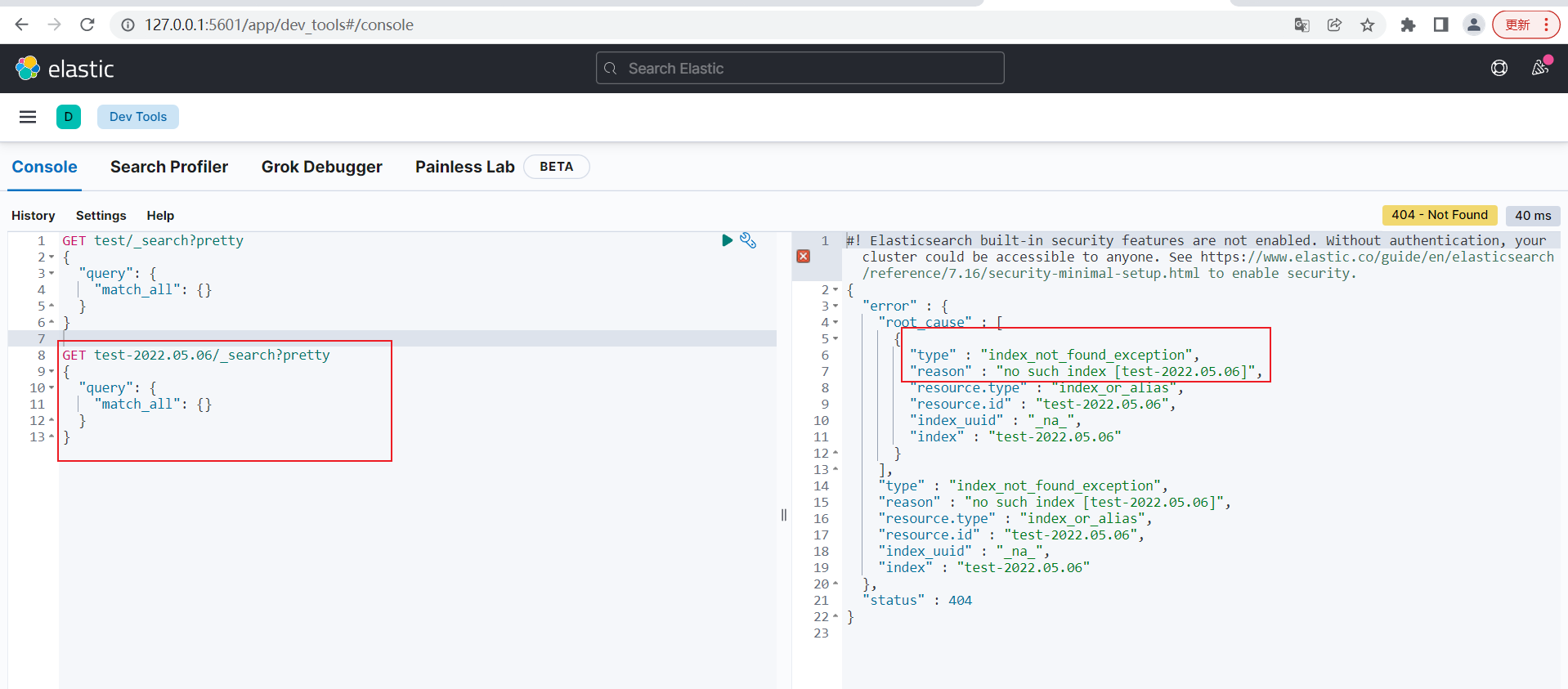The height and width of the screenshot is (689, 1568).
Task: Open the browser profile icon
Action: tap(1474, 25)
